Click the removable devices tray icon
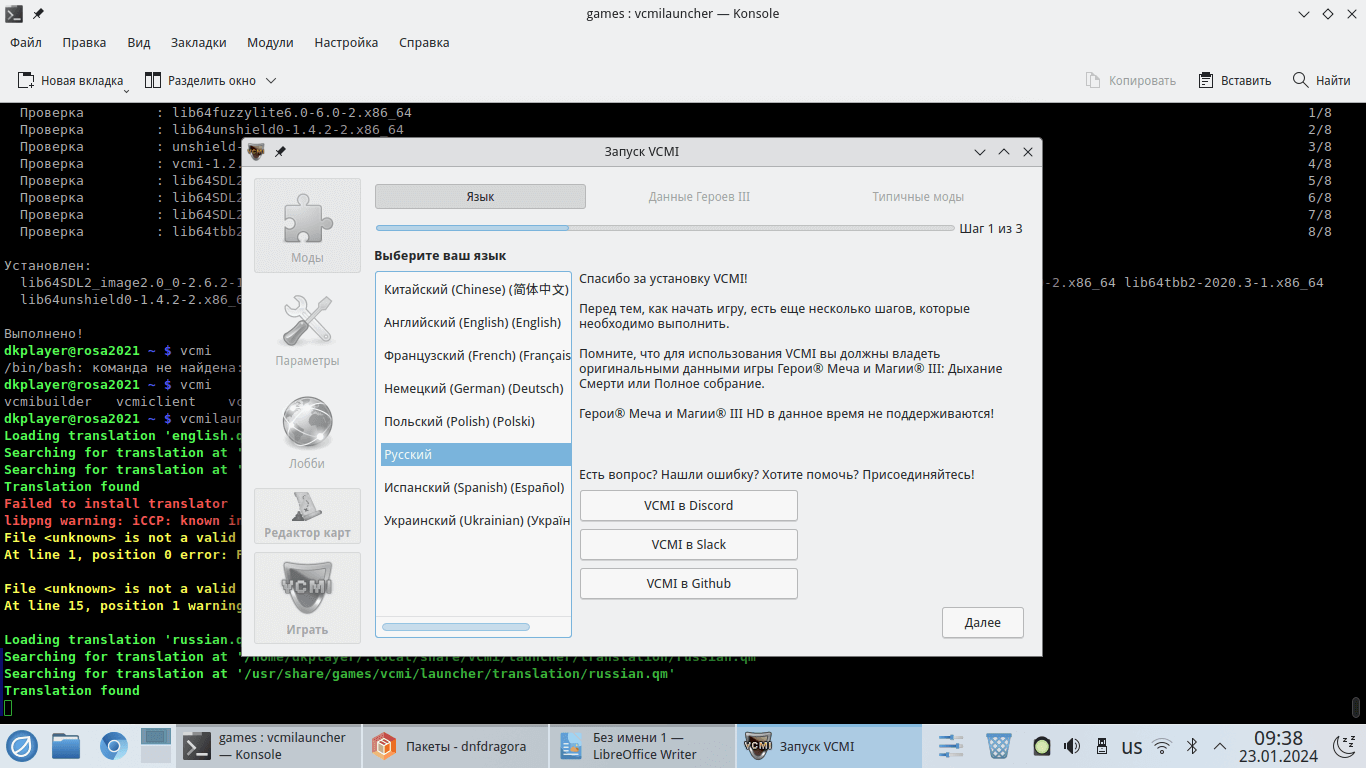1366x768 pixels. point(1102,746)
